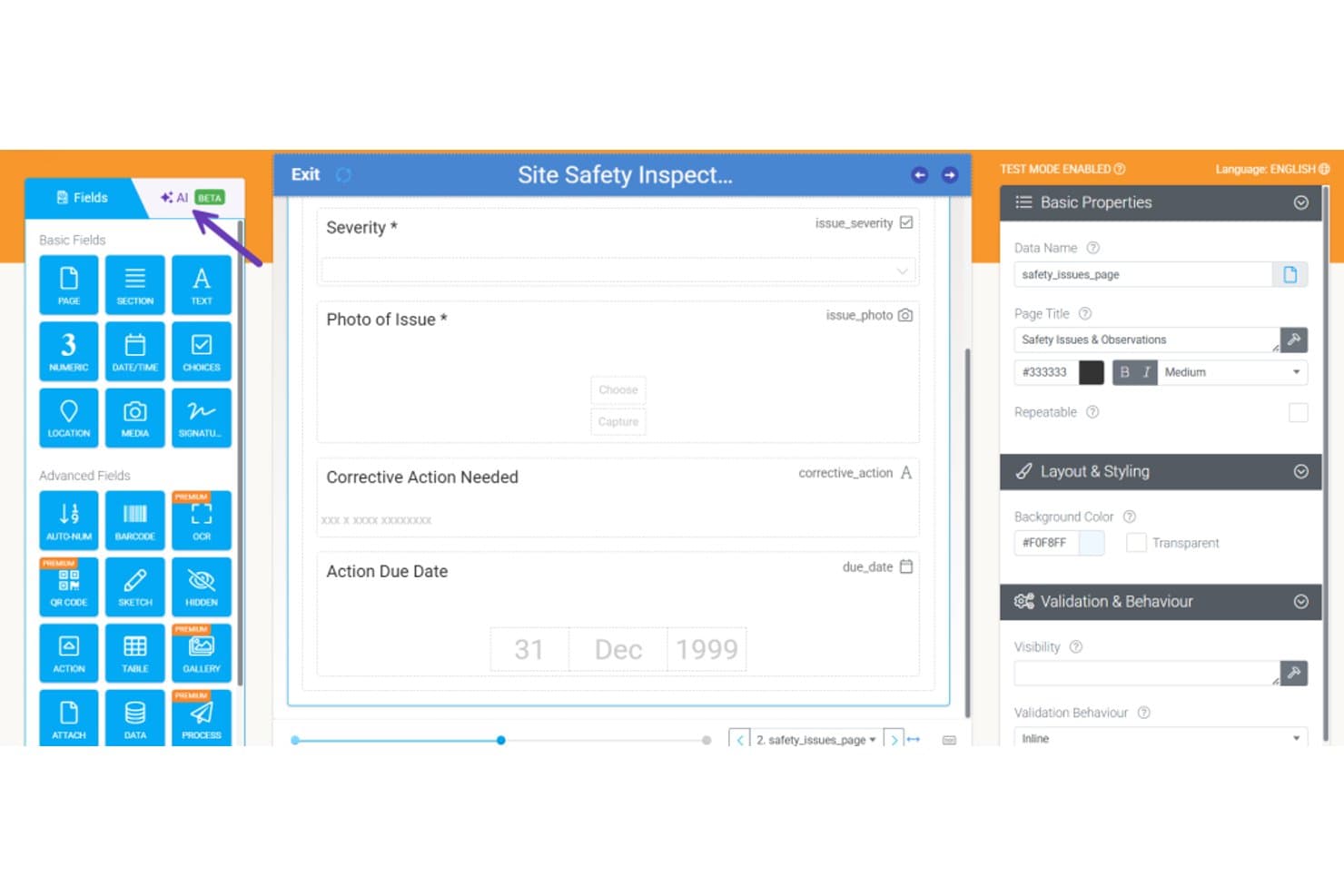Open the Medium title size dropdown
The height and width of the screenshot is (896, 1344).
[x=1232, y=372]
